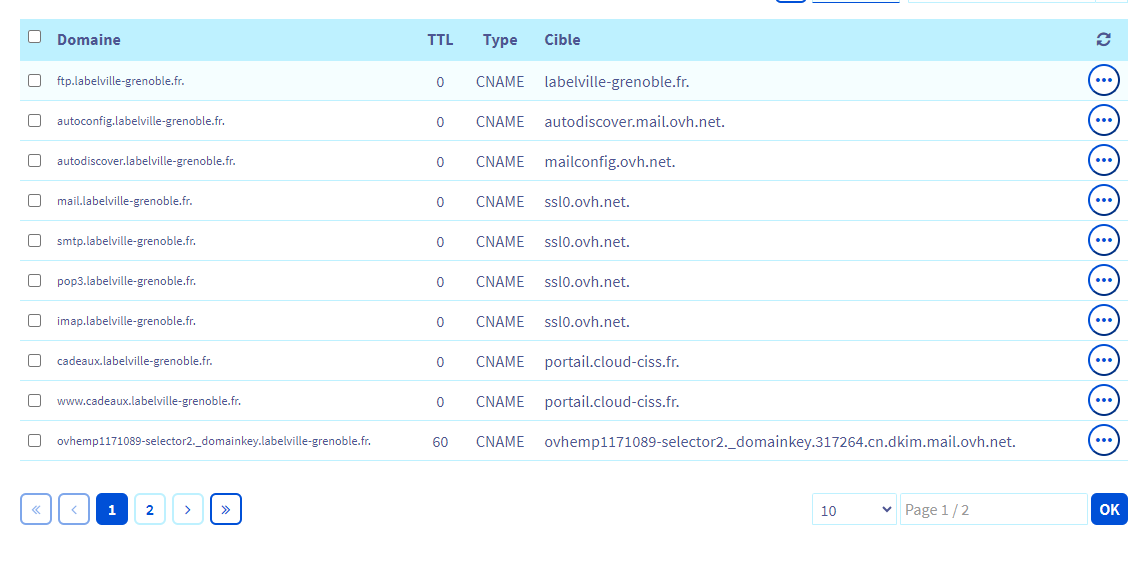Open actions menu for www.cadeaux.labelville-grenoble.fr record
Viewport: 1141px width, 569px height.
coord(1103,400)
